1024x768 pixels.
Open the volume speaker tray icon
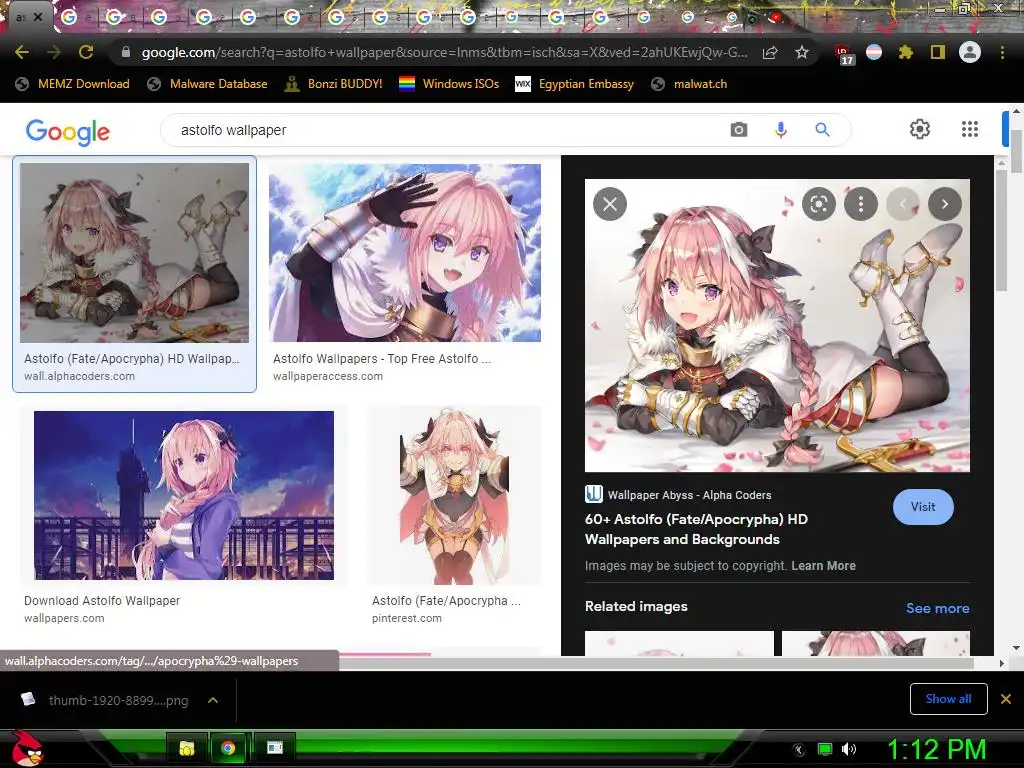849,749
